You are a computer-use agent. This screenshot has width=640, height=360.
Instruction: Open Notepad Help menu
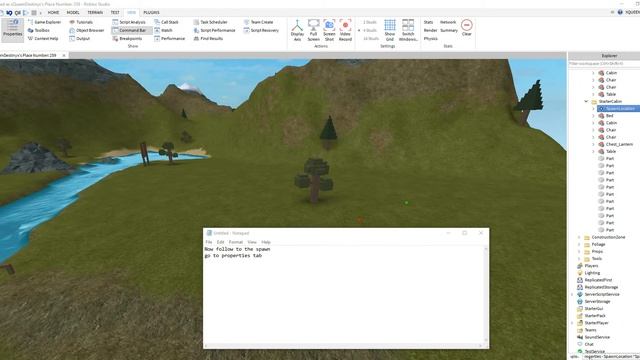coord(266,242)
